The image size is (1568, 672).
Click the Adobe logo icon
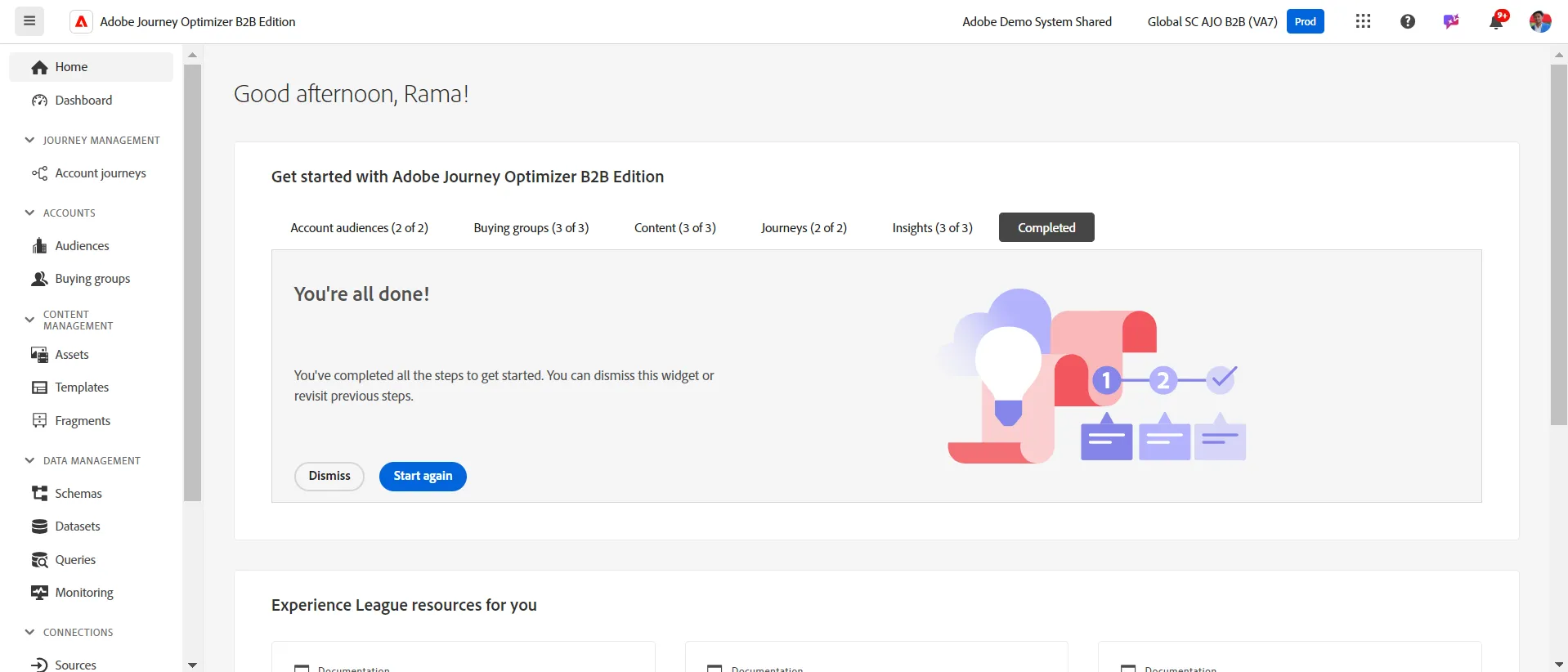tap(81, 22)
